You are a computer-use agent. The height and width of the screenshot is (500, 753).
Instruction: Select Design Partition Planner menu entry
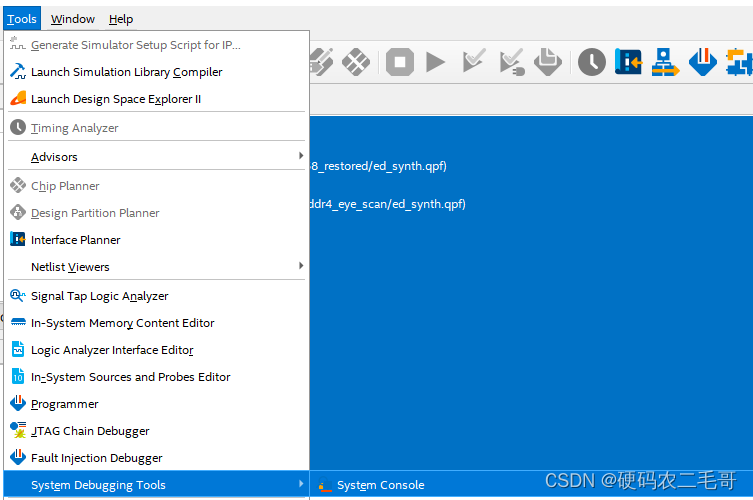(x=95, y=213)
